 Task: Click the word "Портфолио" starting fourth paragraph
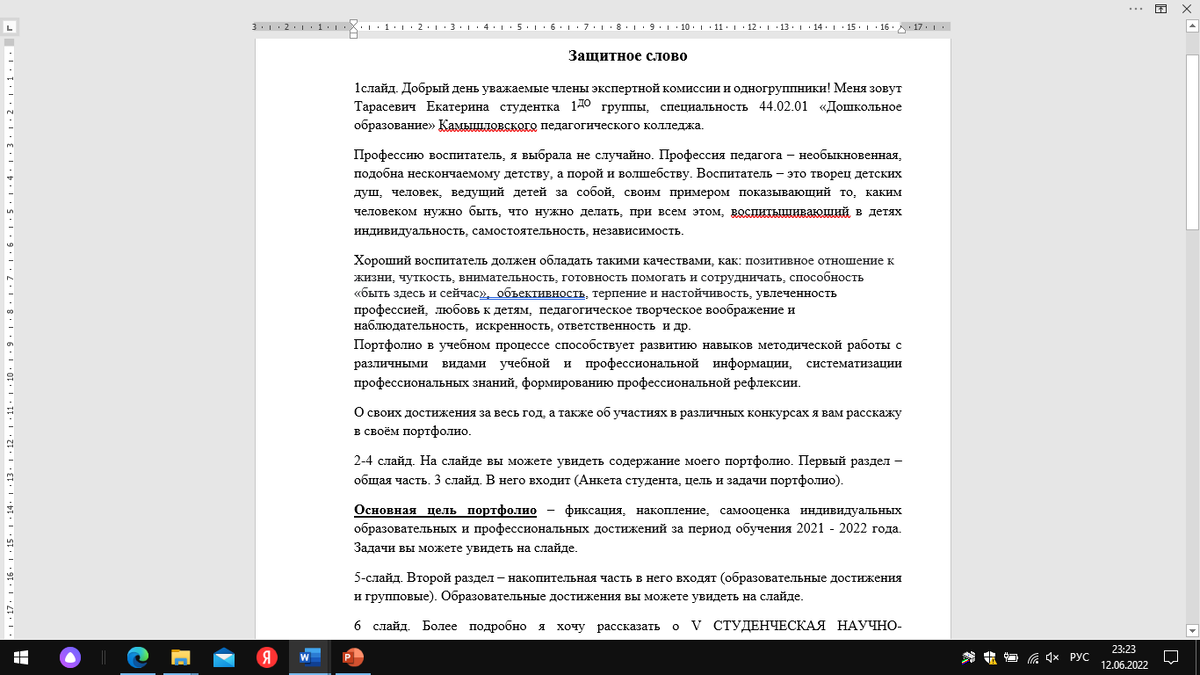pos(387,345)
